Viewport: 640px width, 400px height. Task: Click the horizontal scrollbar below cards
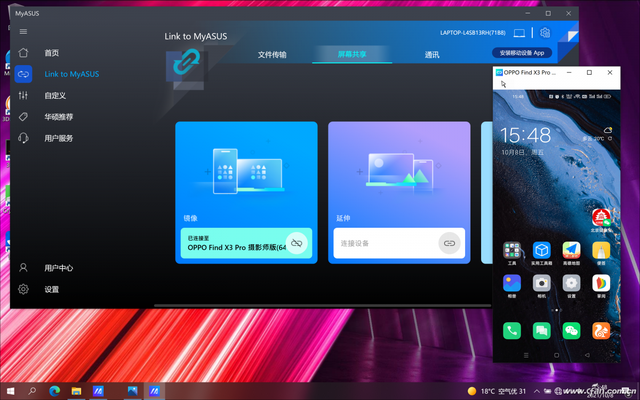tap(322, 305)
